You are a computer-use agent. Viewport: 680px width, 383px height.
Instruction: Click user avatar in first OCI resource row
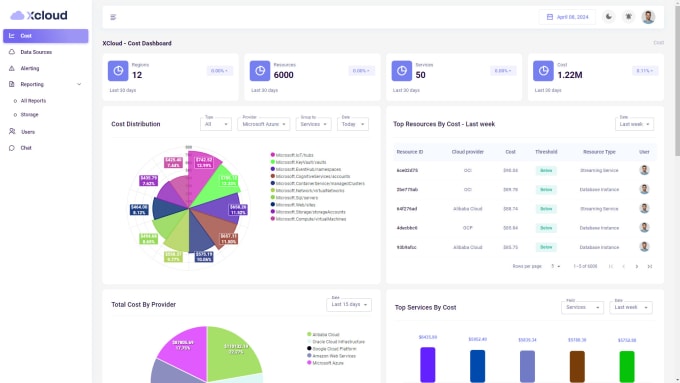coord(644,170)
